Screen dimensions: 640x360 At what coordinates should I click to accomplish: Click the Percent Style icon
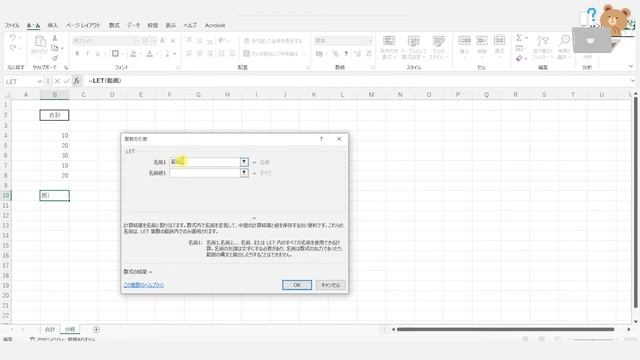click(x=335, y=53)
